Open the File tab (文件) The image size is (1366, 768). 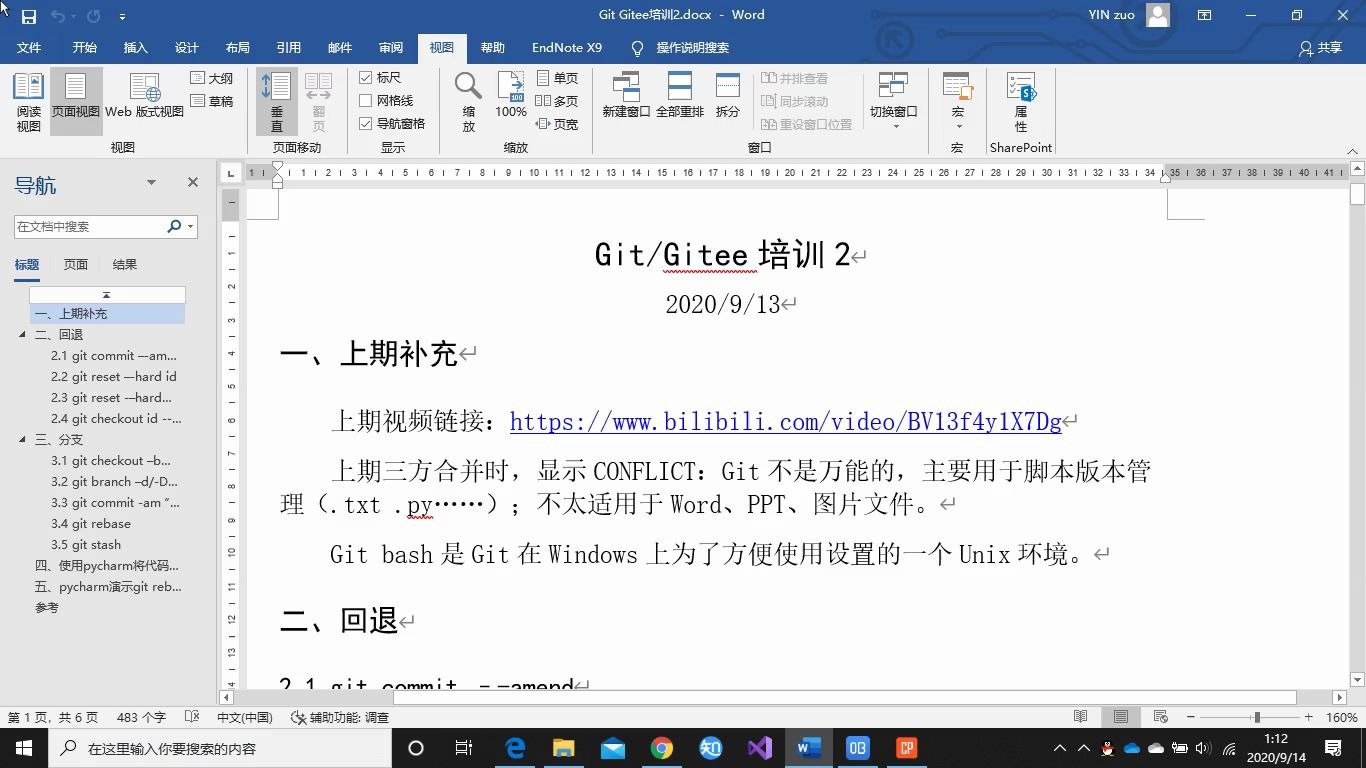click(x=29, y=47)
